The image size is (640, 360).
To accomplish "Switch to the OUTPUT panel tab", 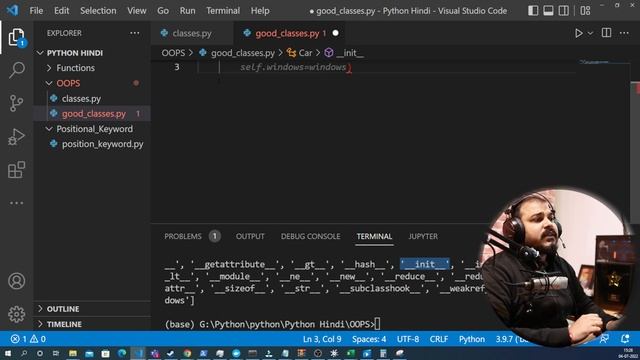I will click(250, 236).
